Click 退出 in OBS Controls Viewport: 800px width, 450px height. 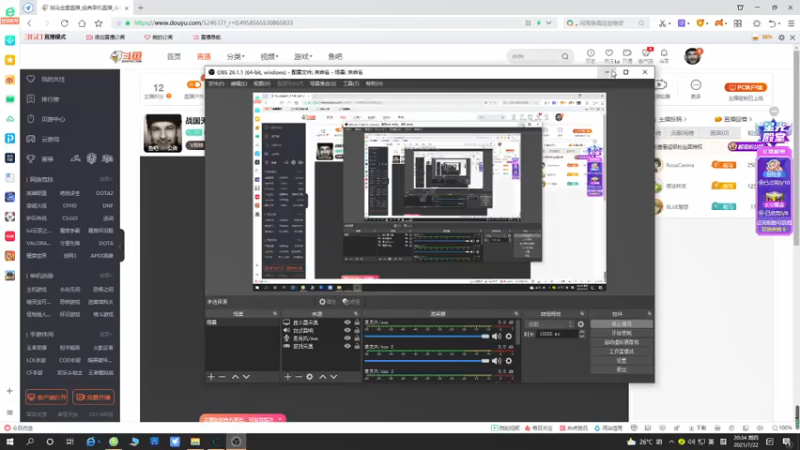click(621, 370)
